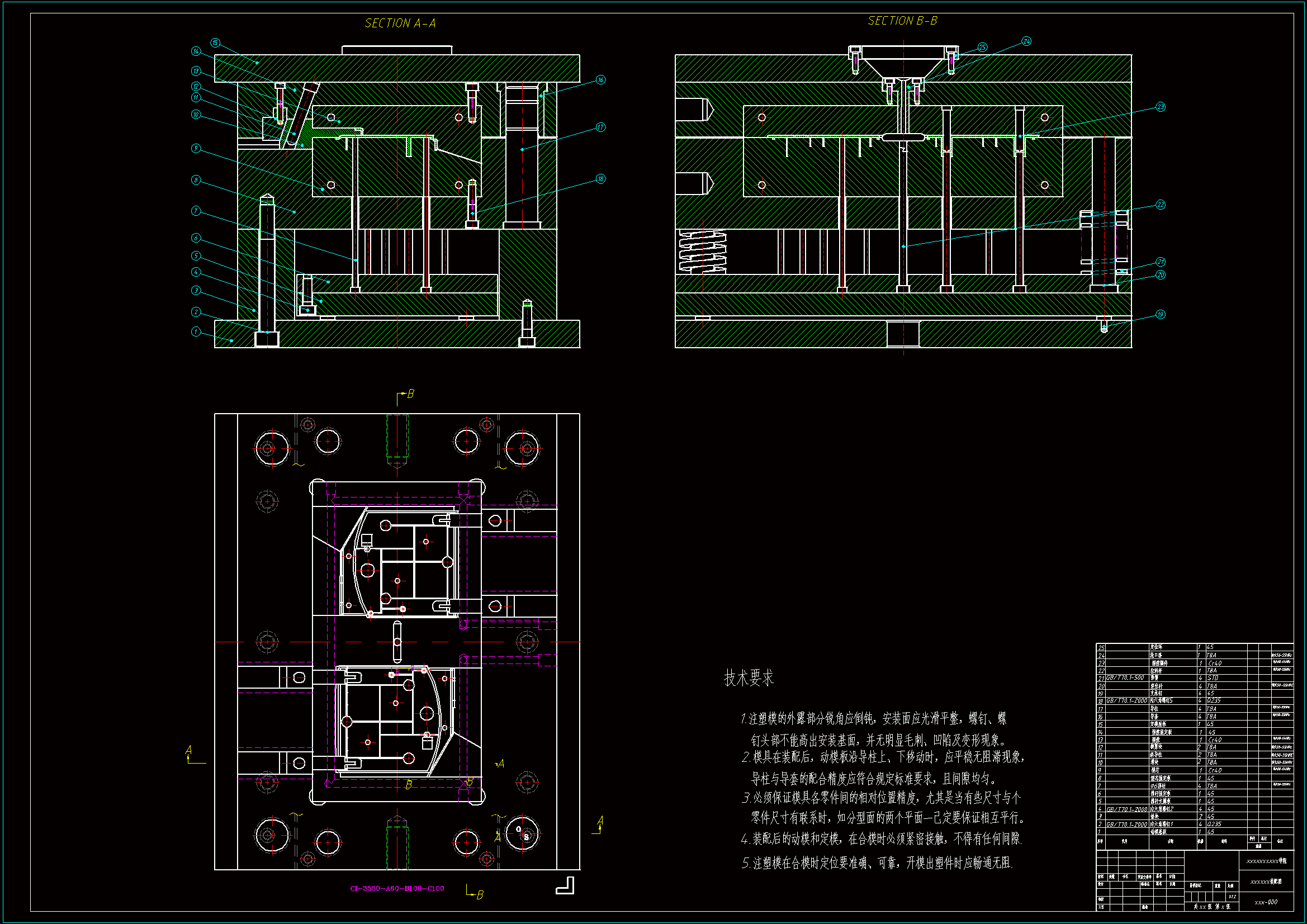Viewport: 1307px width, 924px height.
Task: Click the GB/T70.1-500 standard cell in parts list
Action: pos(1124,678)
